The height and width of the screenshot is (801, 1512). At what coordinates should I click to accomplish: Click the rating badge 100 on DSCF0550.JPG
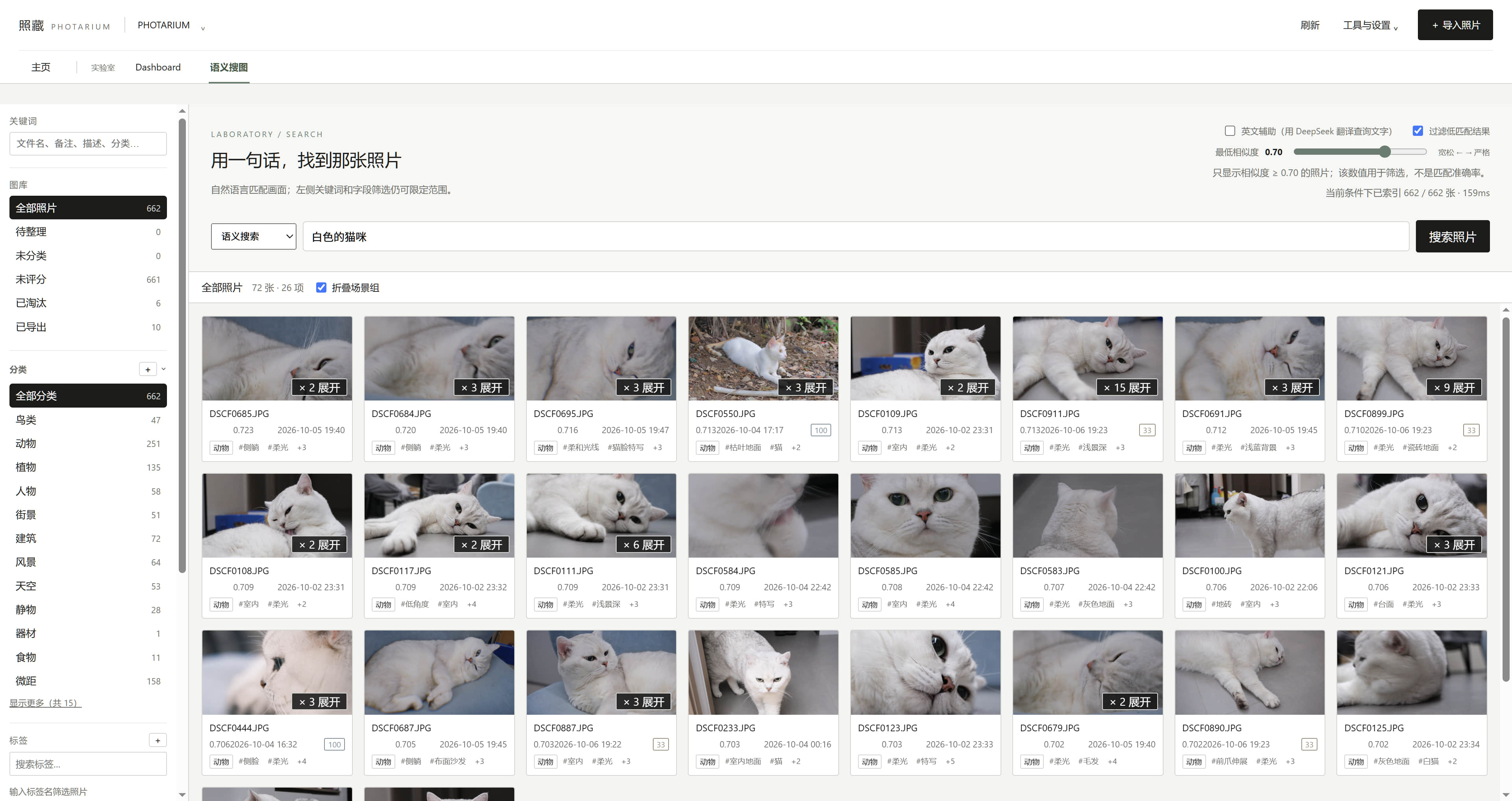[x=821, y=430]
